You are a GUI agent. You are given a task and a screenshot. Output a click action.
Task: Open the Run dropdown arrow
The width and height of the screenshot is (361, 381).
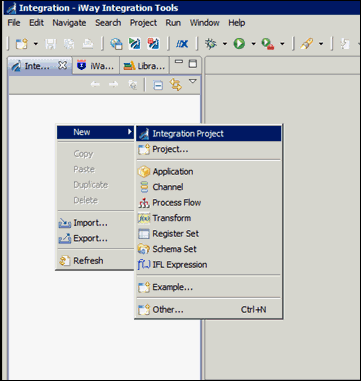(253, 44)
